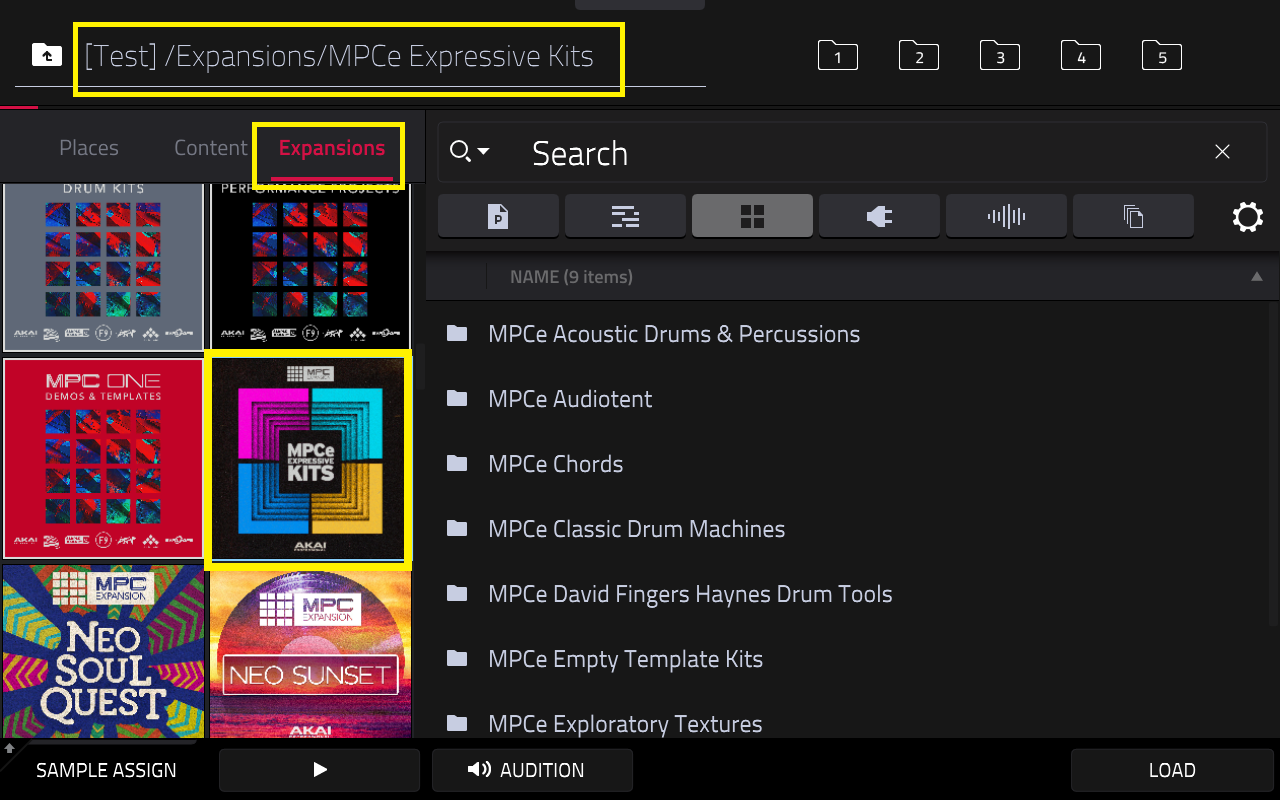Viewport: 1280px width, 800px height.
Task: Select the Drum Kits expansion thumbnail
Action: [x=103, y=267]
